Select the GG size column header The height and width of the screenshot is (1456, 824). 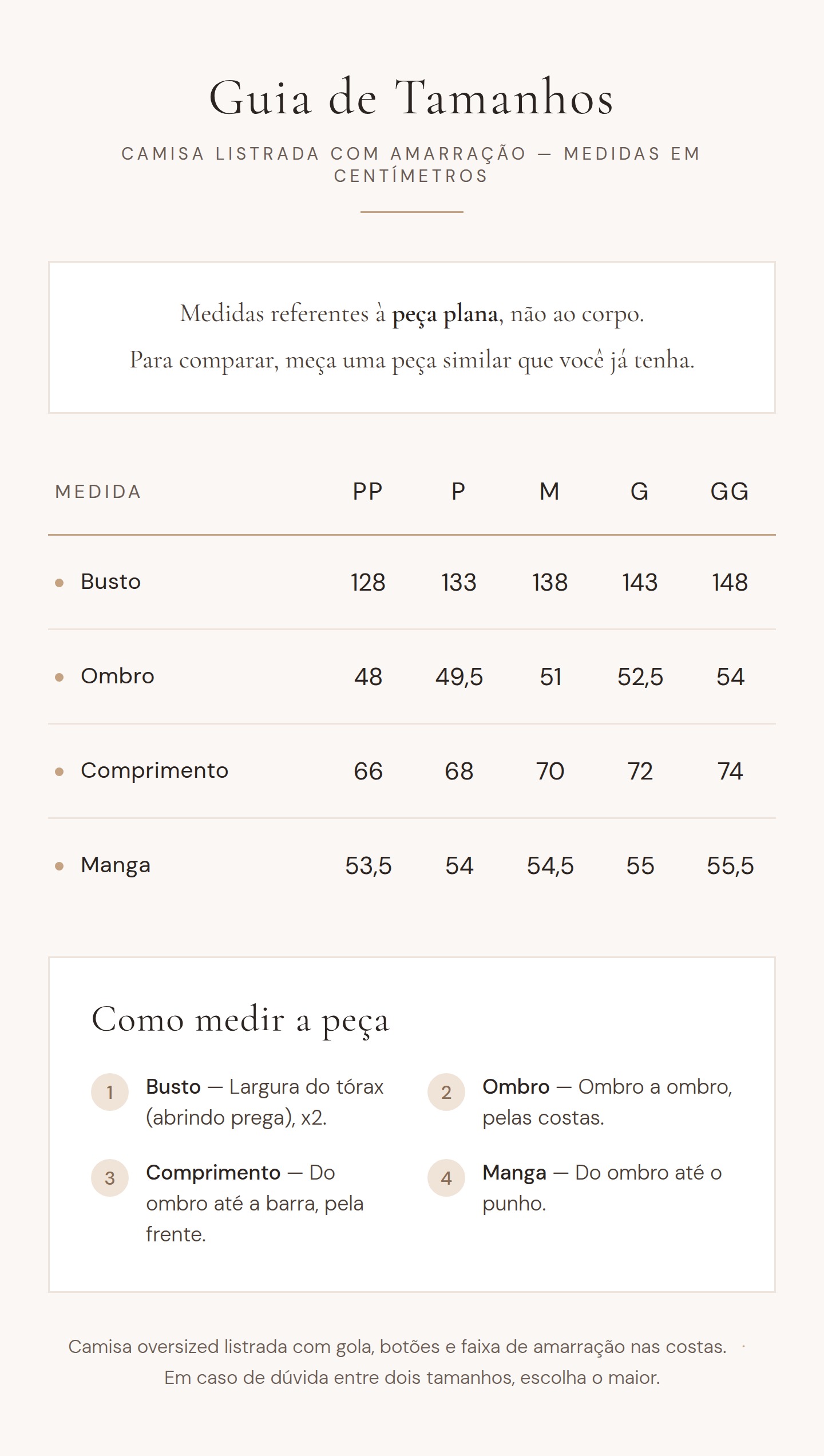(x=730, y=492)
